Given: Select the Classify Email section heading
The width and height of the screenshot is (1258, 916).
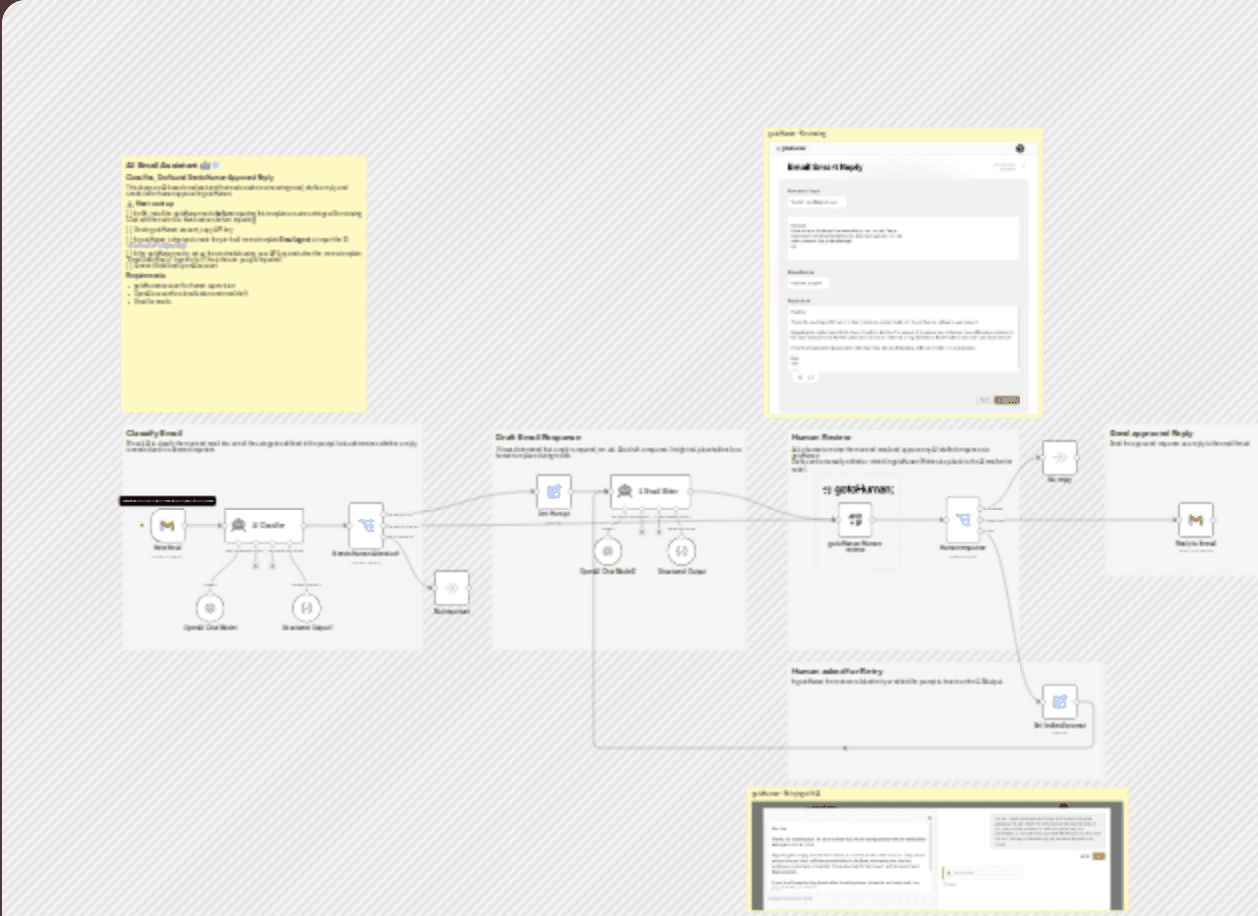Looking at the screenshot, I should pyautogui.click(x=154, y=434).
